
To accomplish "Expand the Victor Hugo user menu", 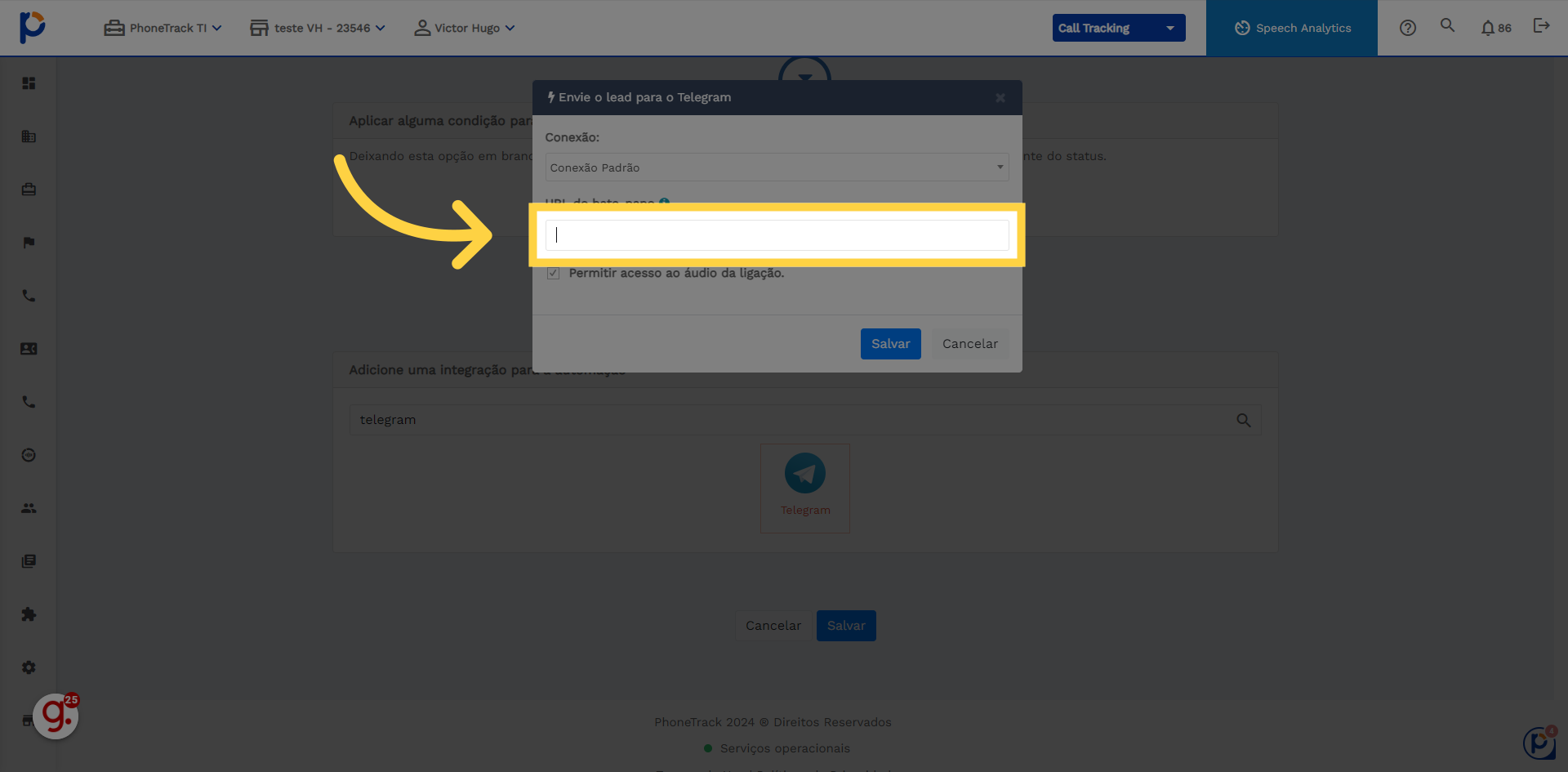I will [x=465, y=28].
